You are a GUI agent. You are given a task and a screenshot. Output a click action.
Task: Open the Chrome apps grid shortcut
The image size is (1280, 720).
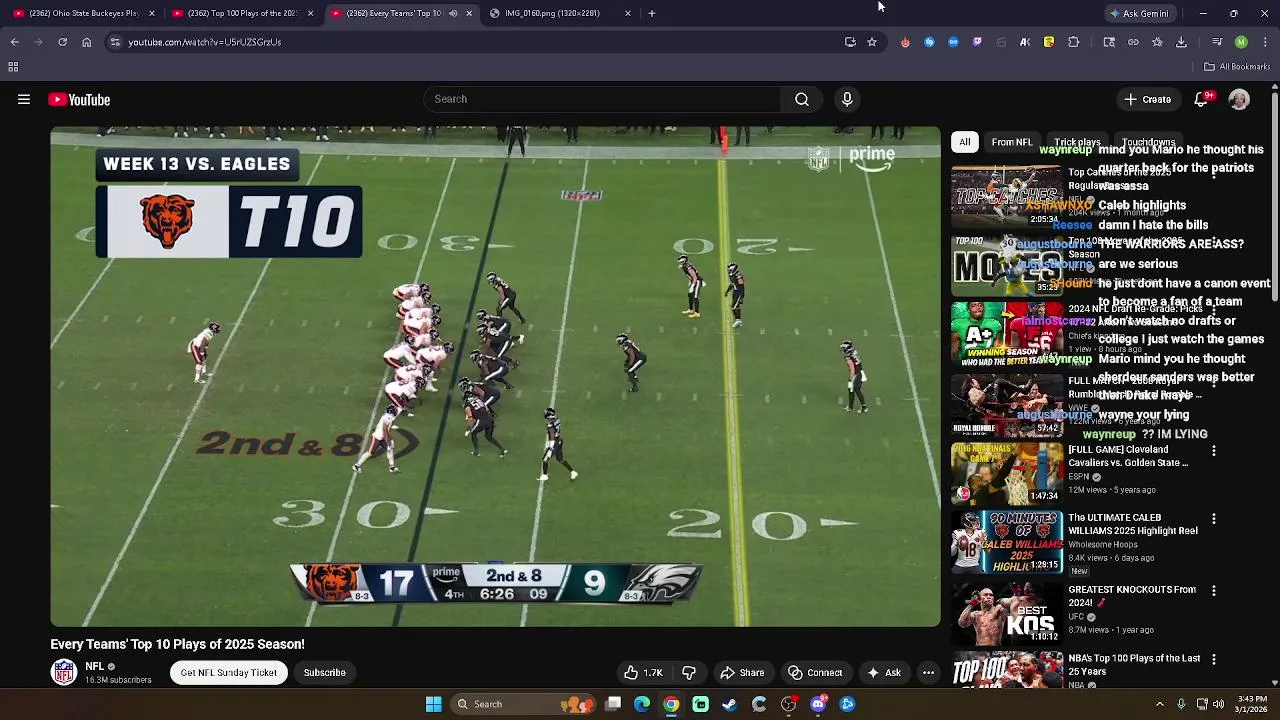[13, 67]
